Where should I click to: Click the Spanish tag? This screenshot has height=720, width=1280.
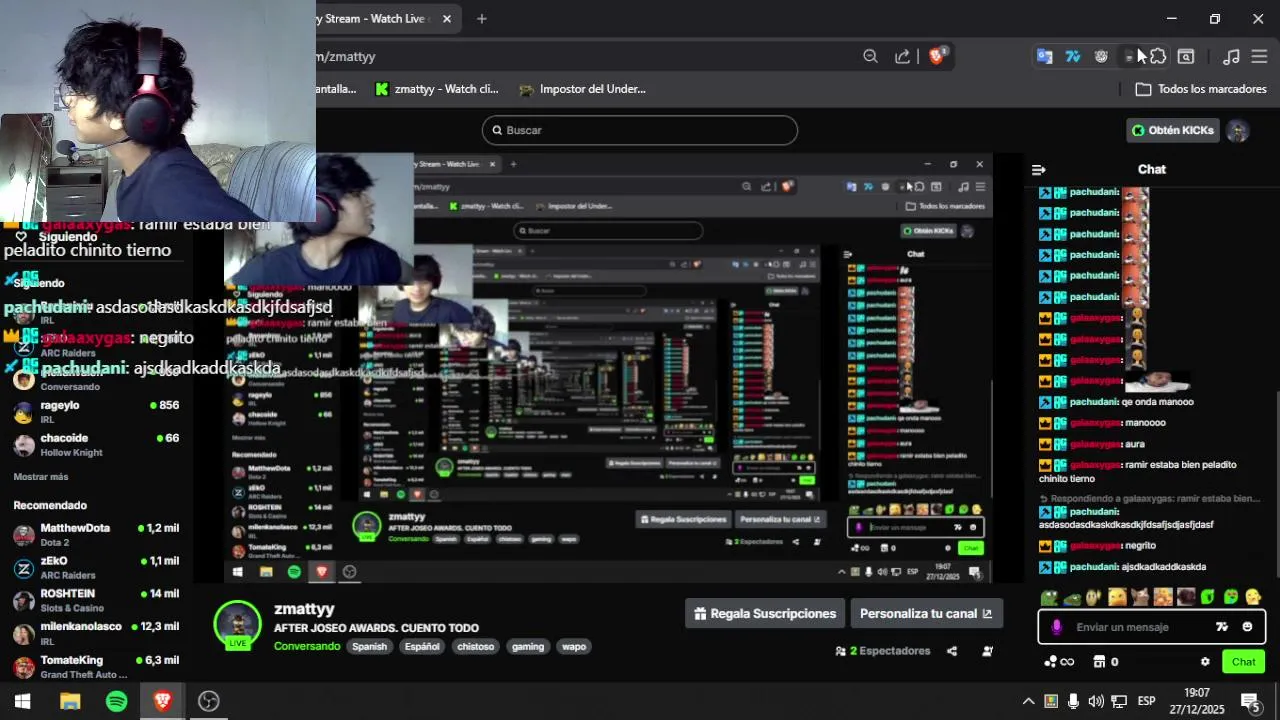pyautogui.click(x=369, y=646)
